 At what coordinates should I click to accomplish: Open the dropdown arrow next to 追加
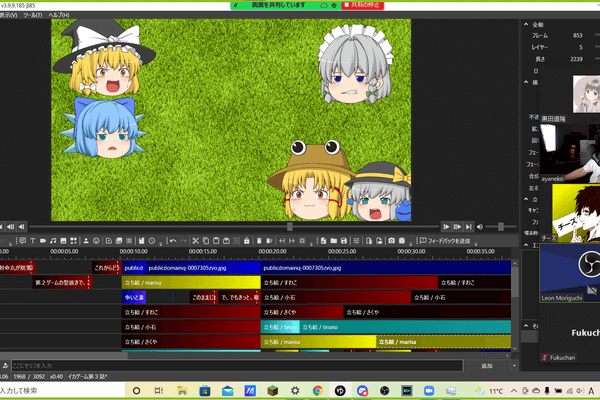(514, 366)
